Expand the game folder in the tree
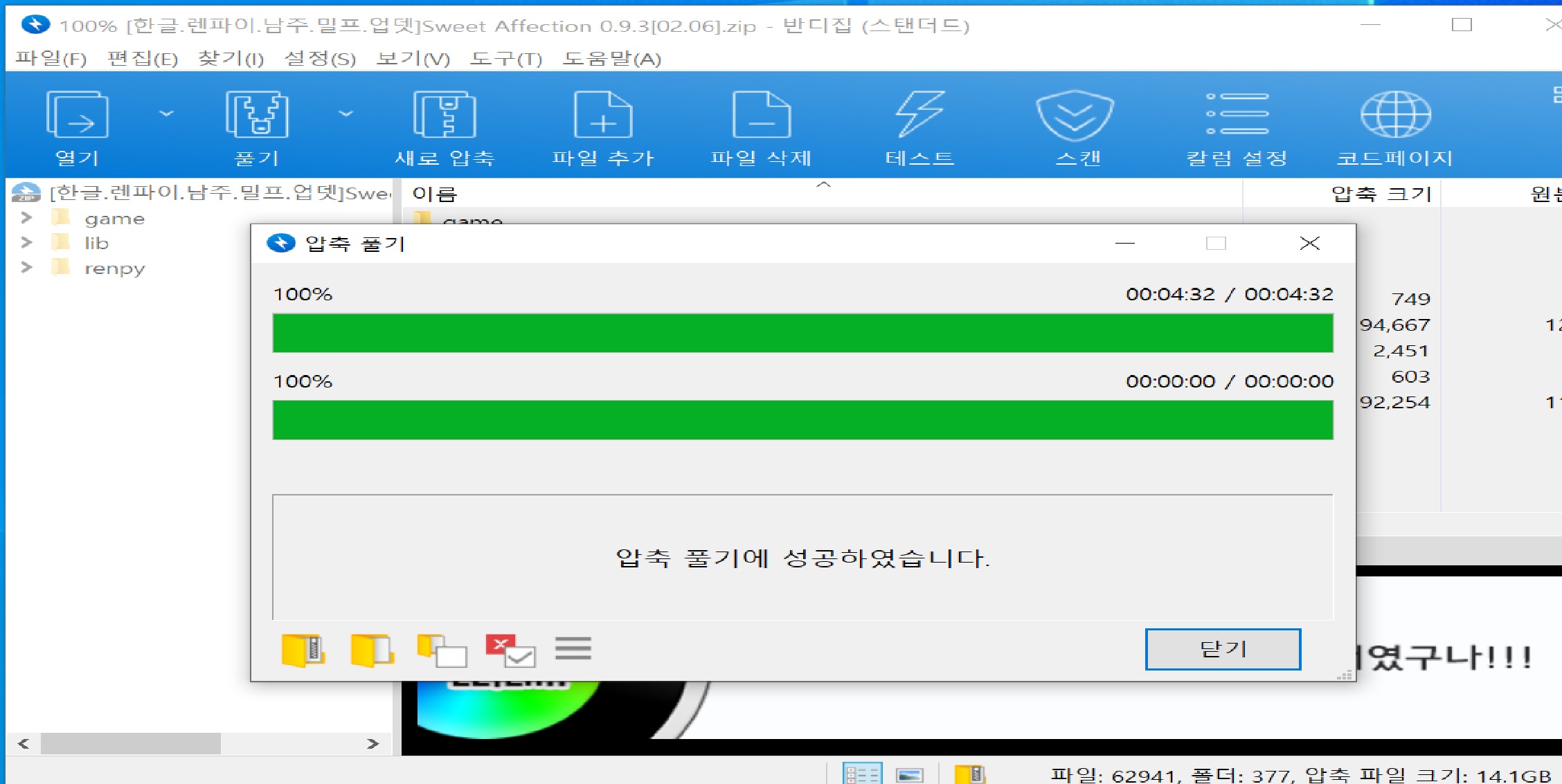The height and width of the screenshot is (784, 1562). pyautogui.click(x=26, y=218)
